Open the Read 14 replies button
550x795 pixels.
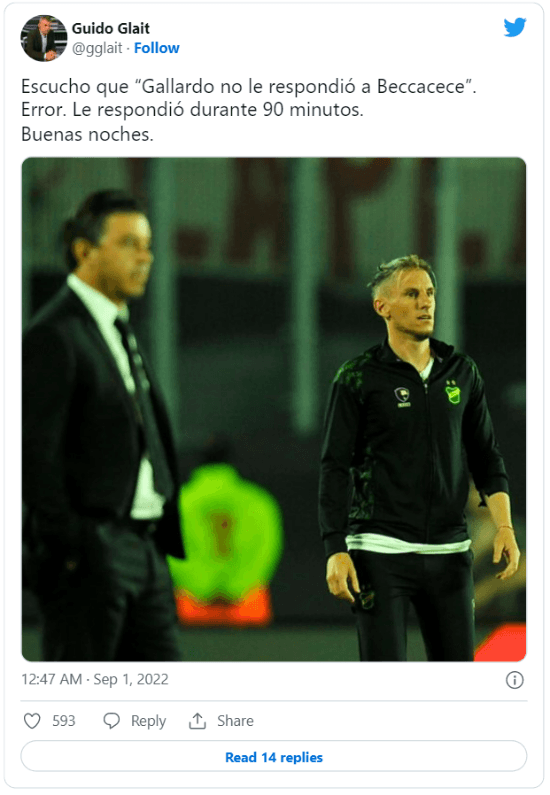(274, 757)
